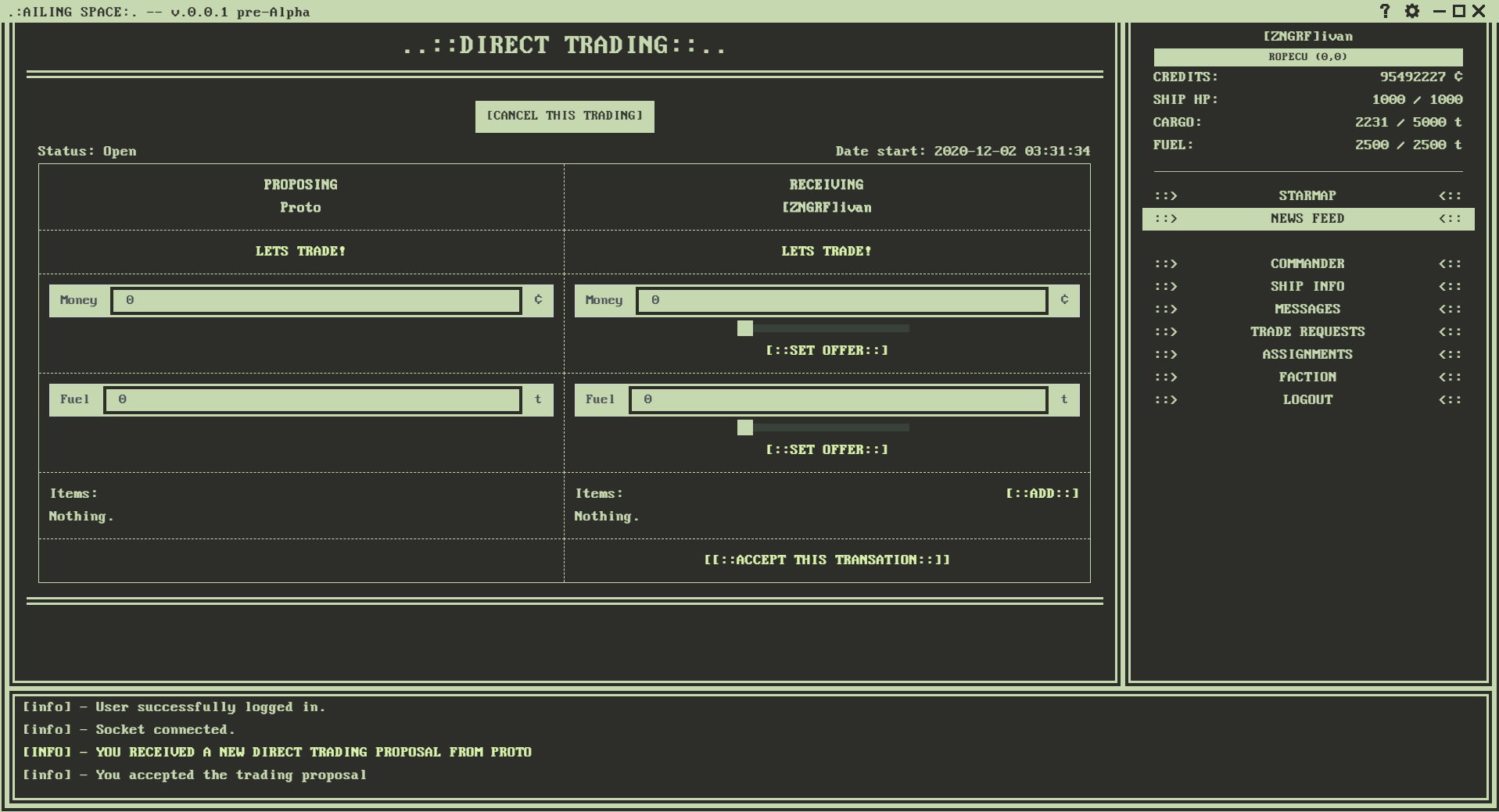
Task: Click the receiving Fuel input field
Action: coord(840,399)
